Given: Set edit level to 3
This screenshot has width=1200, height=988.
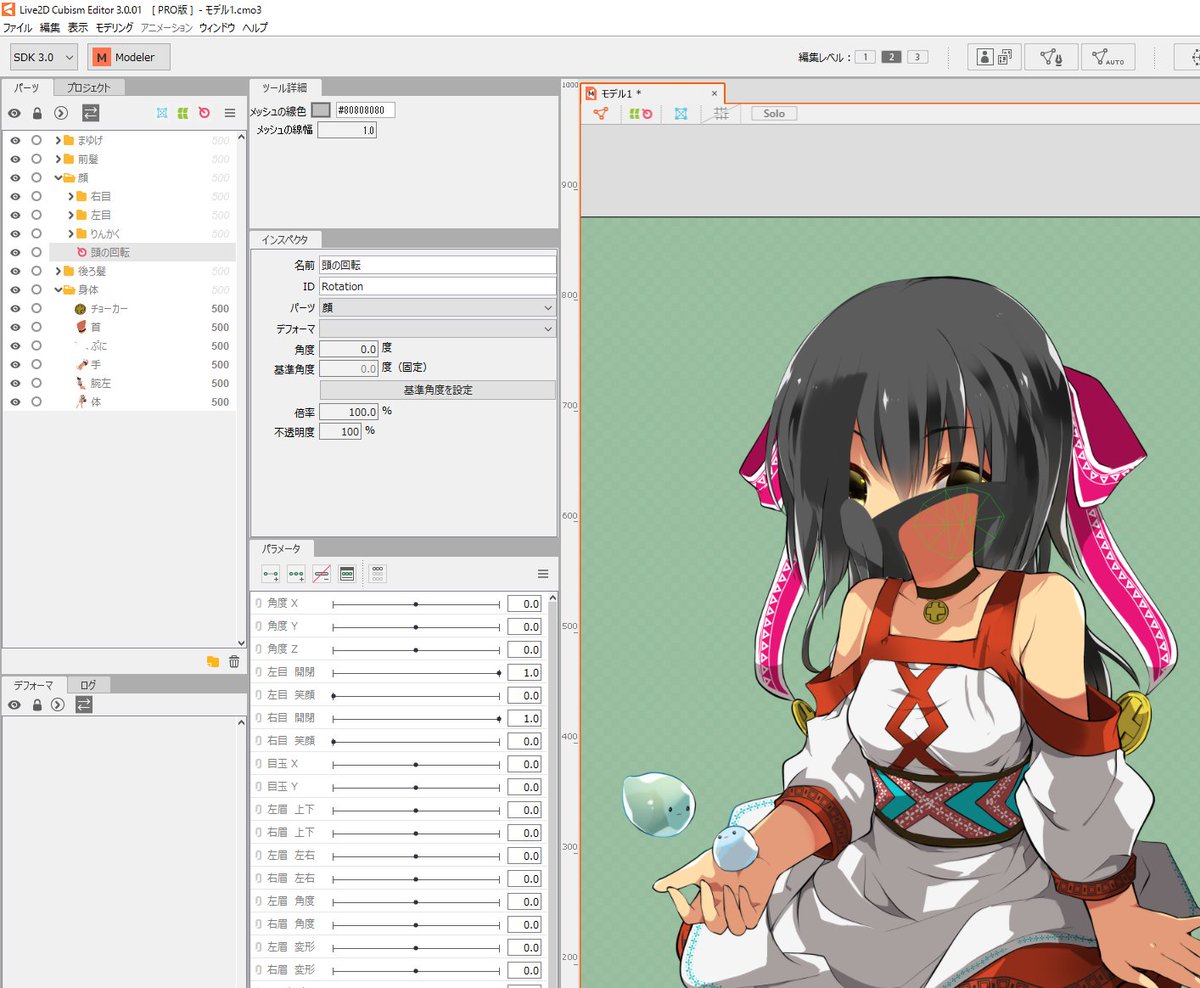Looking at the screenshot, I should [x=917, y=57].
